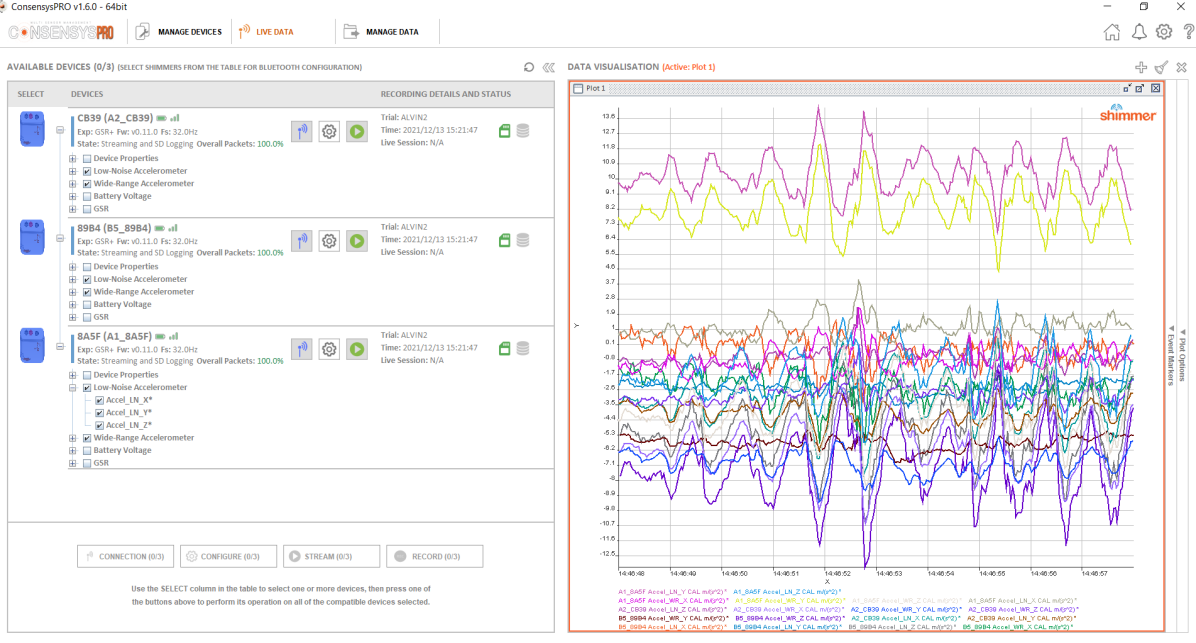The height and width of the screenshot is (643, 1196).
Task: Select the 89B4 Shimmer device icon
Action: tap(32, 237)
